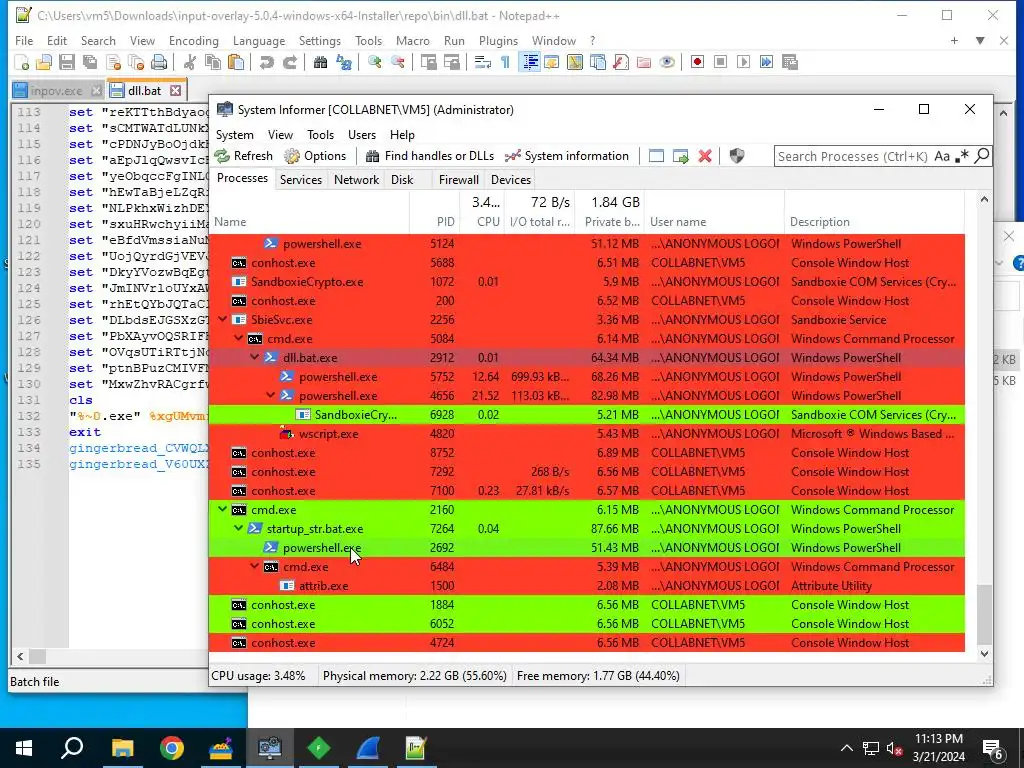Click the shield icon in System Informer toolbar
The height and width of the screenshot is (768, 1024).
pyautogui.click(x=737, y=156)
